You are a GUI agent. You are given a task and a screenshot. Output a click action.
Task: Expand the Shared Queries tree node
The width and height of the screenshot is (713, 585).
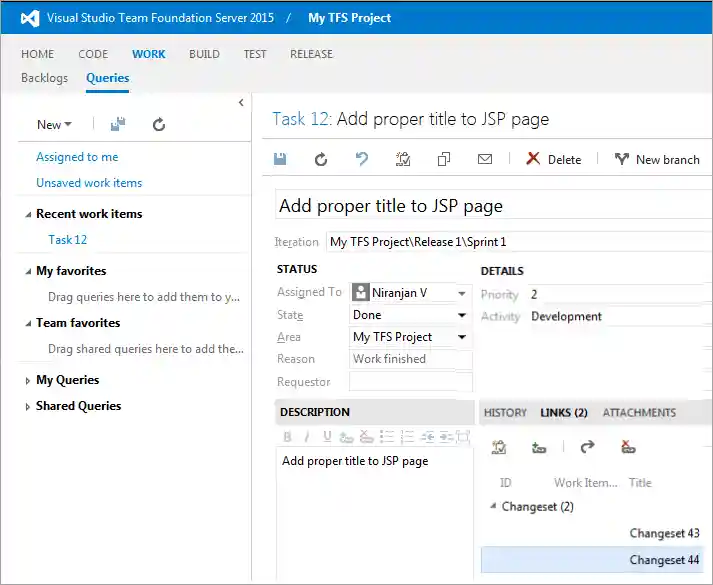[x=28, y=407]
